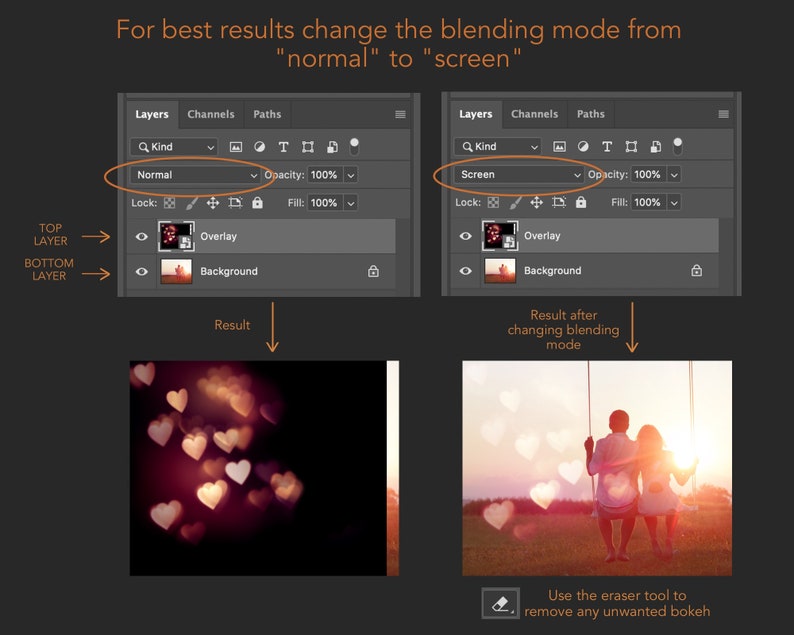Lock image pixels brush icon in left panel

[191, 203]
